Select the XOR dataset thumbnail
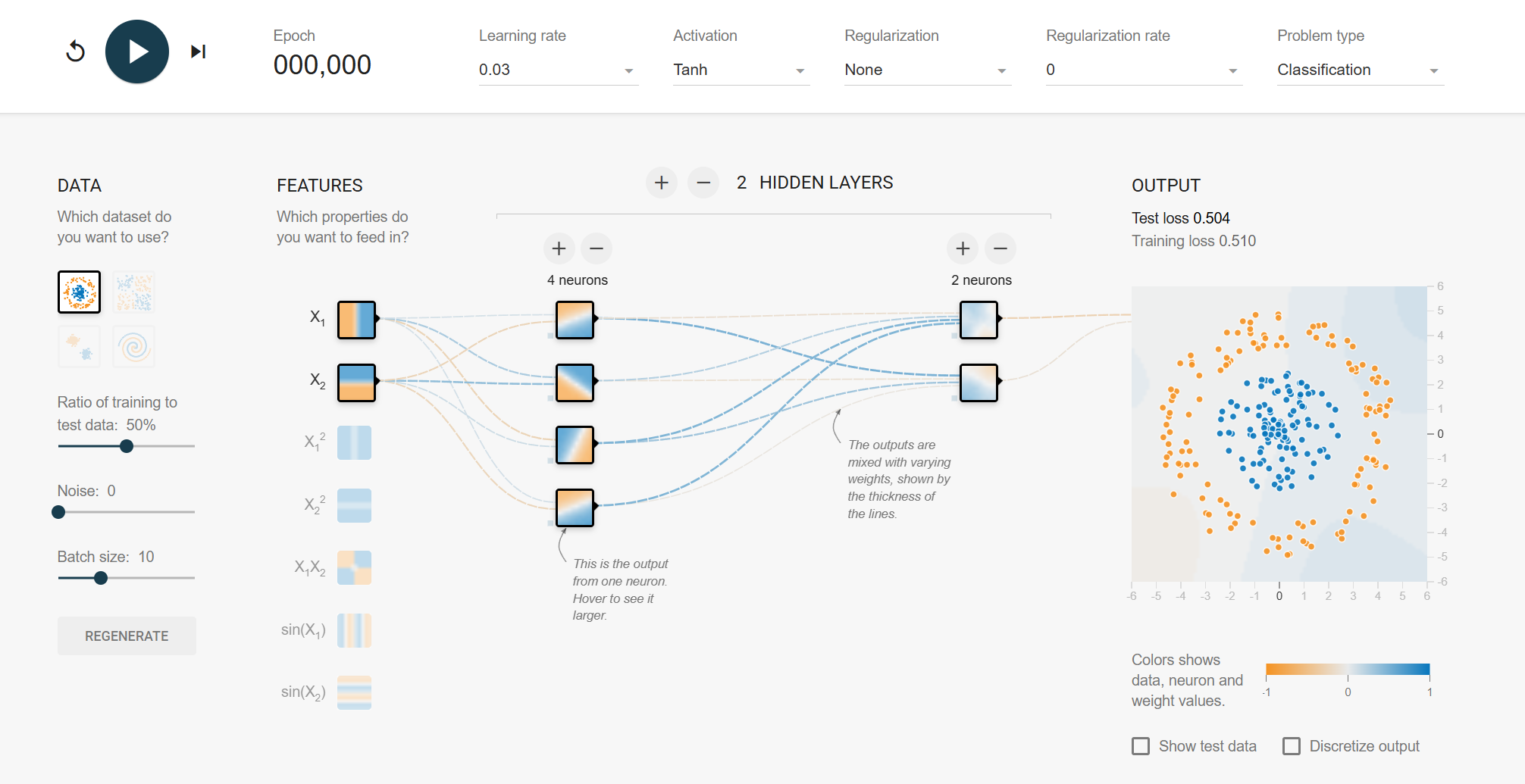This screenshot has height=784, width=1525. 134,292
